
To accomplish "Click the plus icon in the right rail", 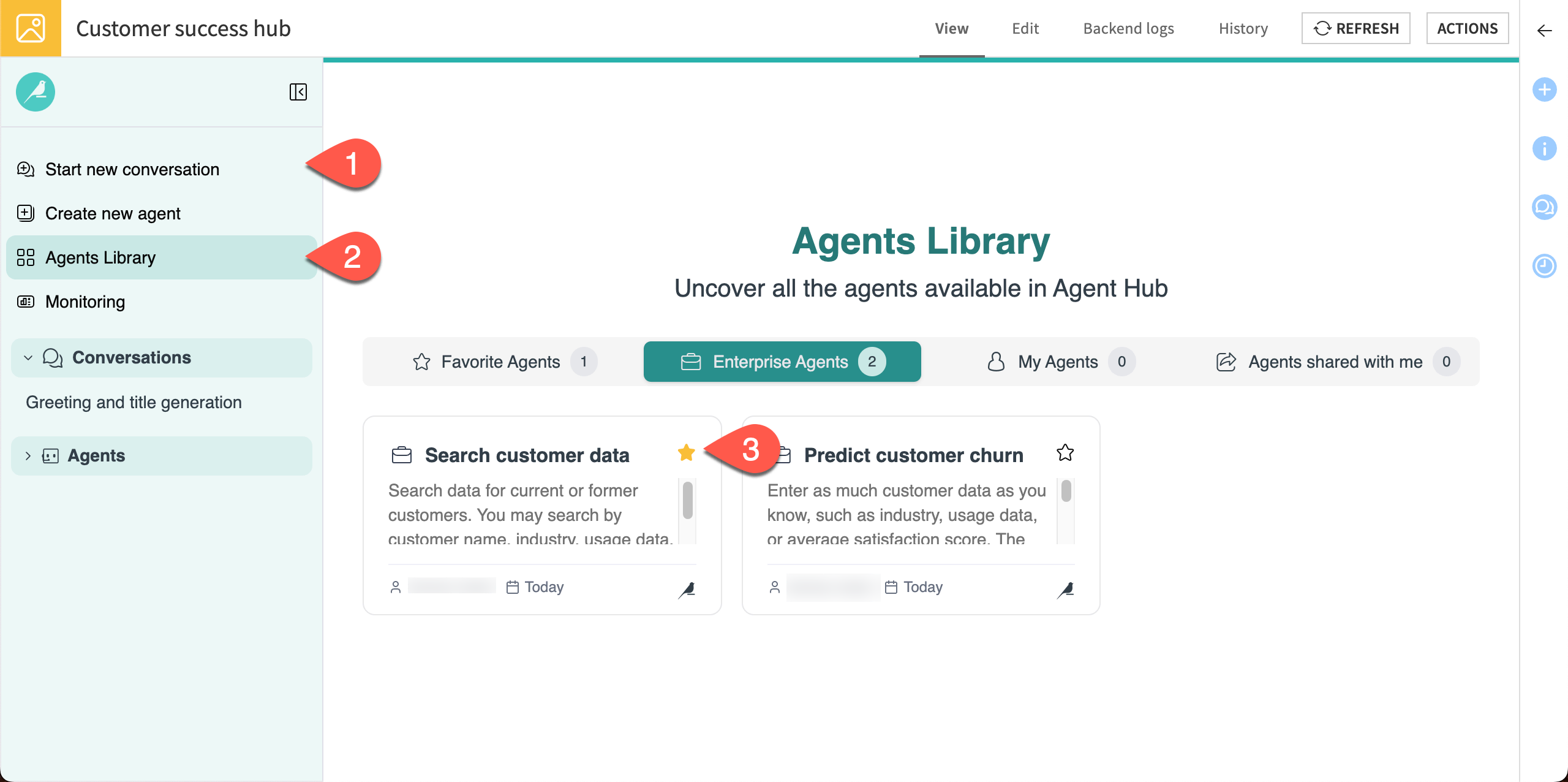I will (1544, 90).
